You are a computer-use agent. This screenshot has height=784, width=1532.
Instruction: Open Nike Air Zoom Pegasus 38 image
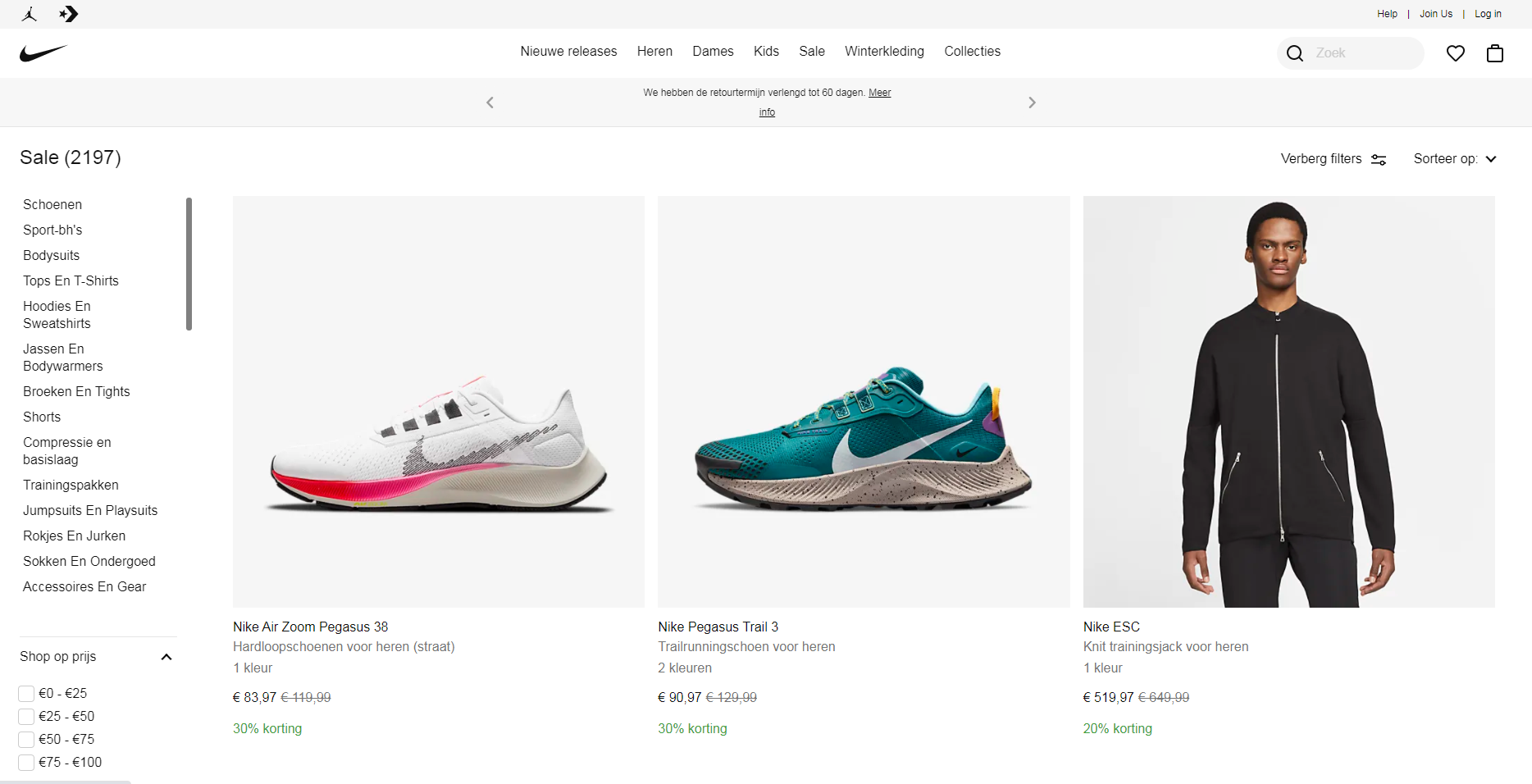(439, 402)
